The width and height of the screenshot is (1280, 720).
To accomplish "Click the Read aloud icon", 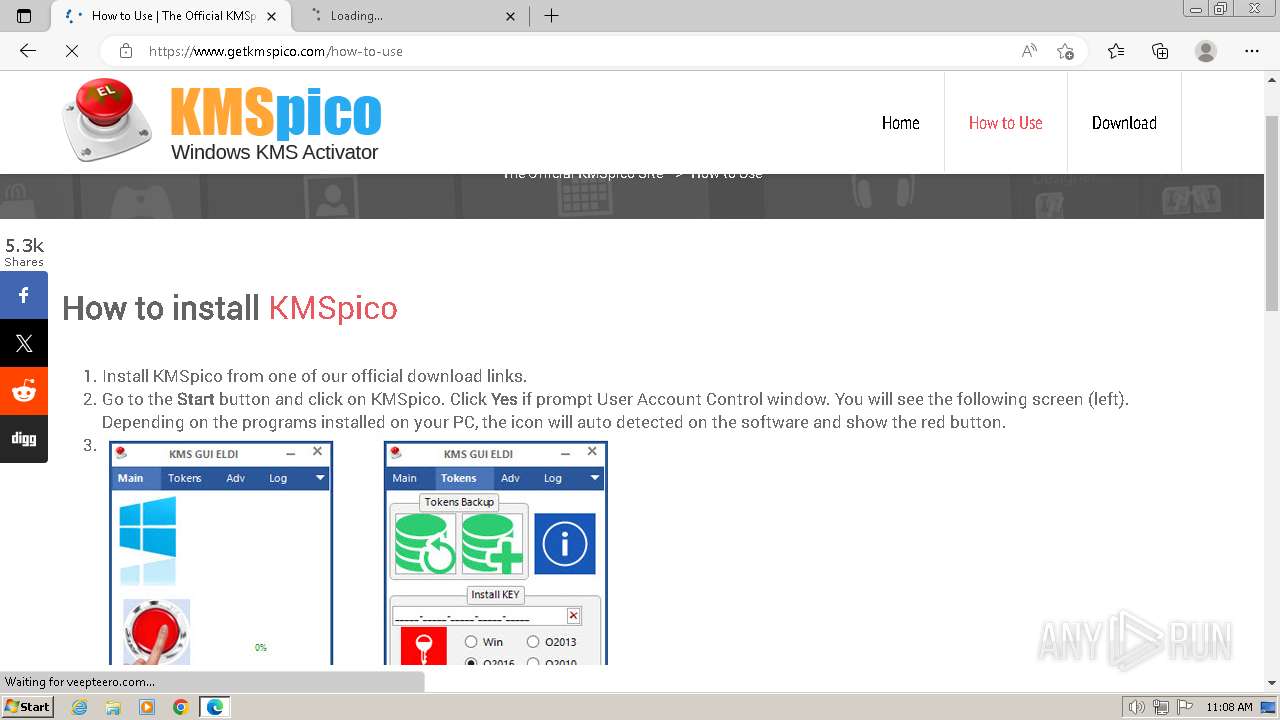I will click(1029, 51).
